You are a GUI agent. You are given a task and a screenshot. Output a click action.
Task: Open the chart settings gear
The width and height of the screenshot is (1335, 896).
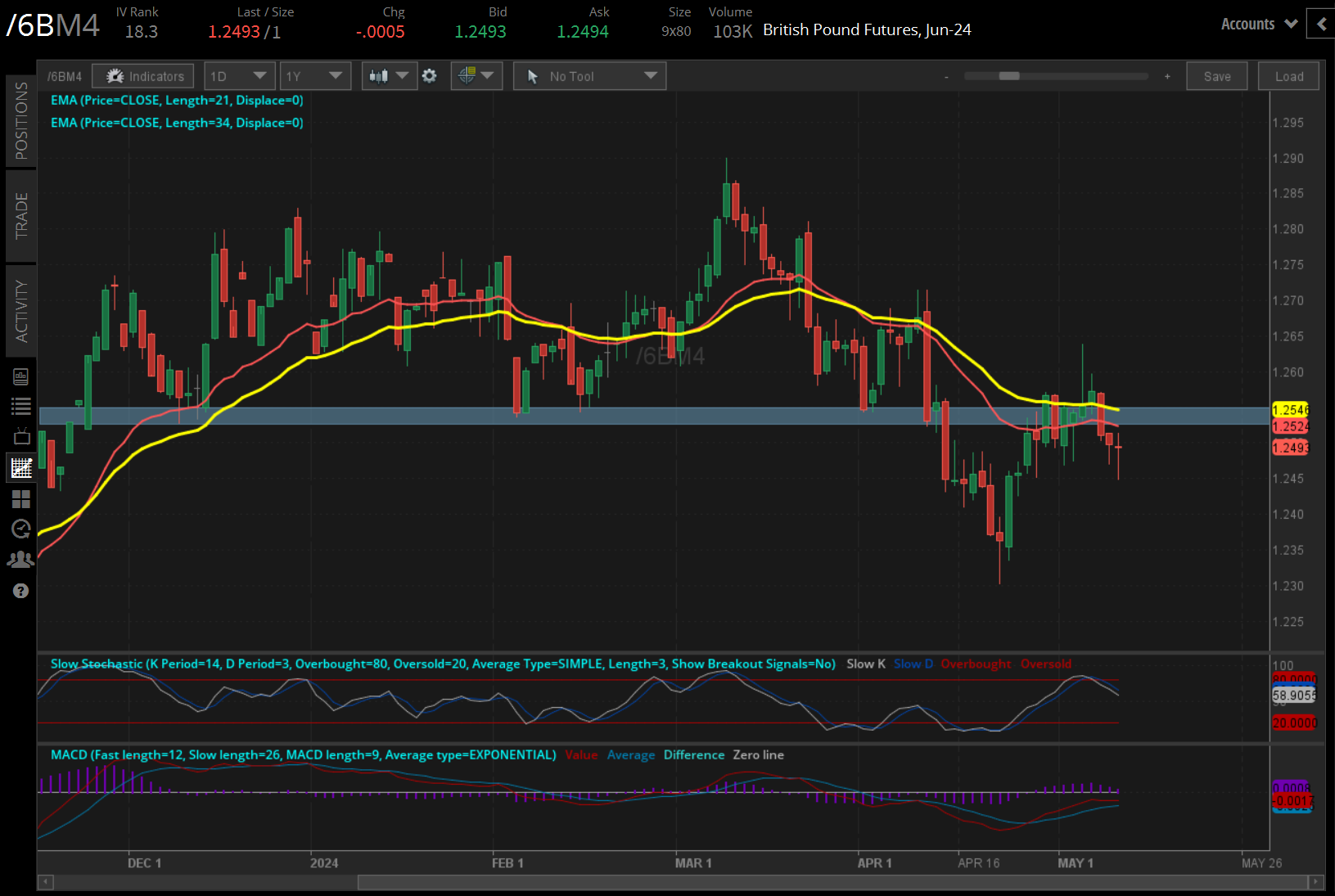click(429, 76)
